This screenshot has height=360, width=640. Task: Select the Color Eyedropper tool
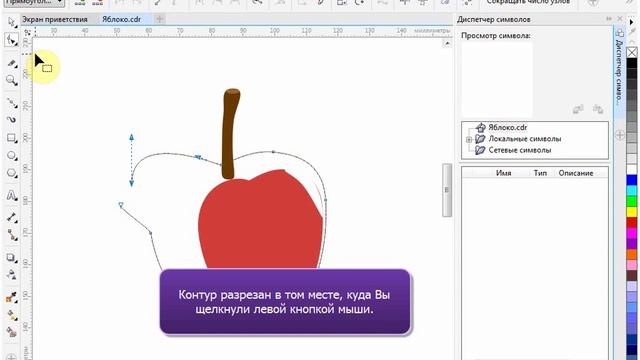[x=11, y=297]
